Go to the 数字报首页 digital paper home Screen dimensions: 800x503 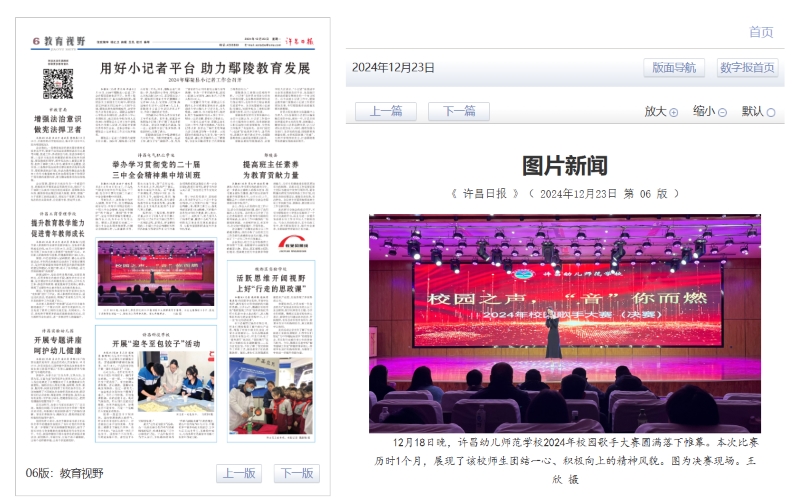click(x=747, y=68)
